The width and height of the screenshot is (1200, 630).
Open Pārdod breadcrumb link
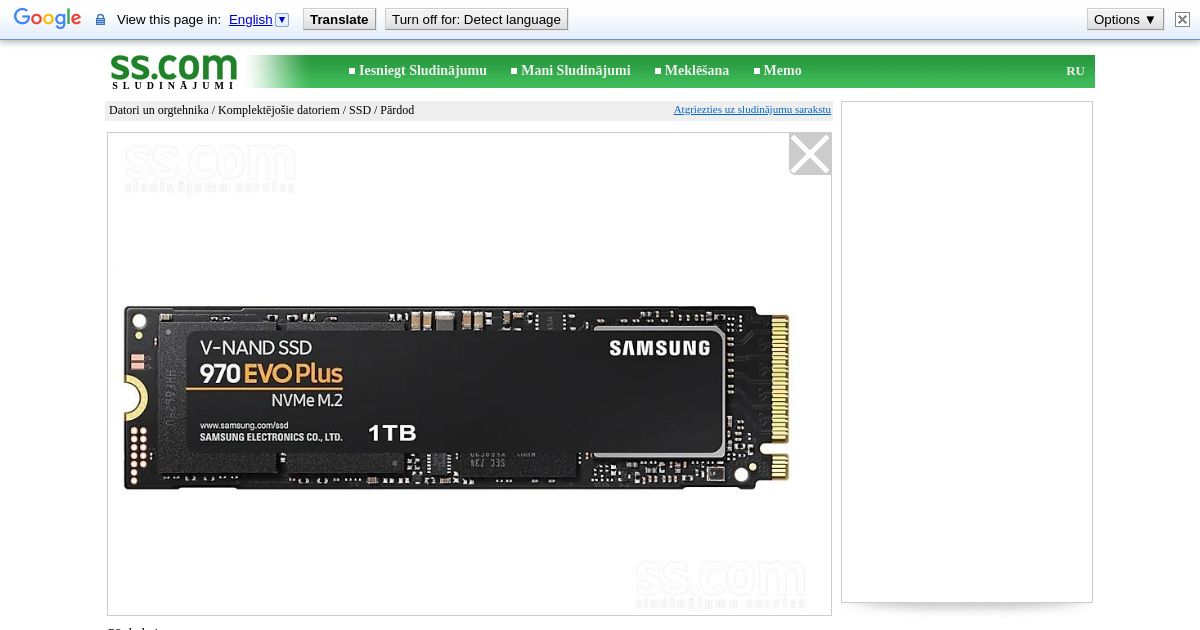pyautogui.click(x=397, y=110)
